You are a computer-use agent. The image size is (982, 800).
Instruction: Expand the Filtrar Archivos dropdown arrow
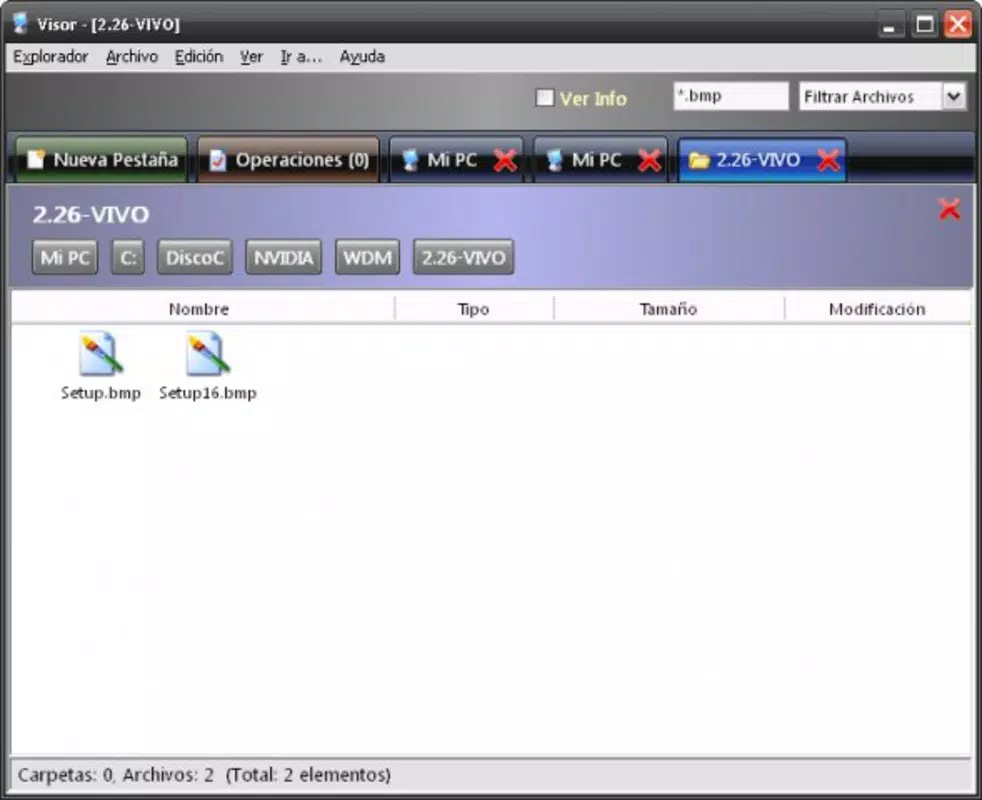pyautogui.click(x=954, y=97)
